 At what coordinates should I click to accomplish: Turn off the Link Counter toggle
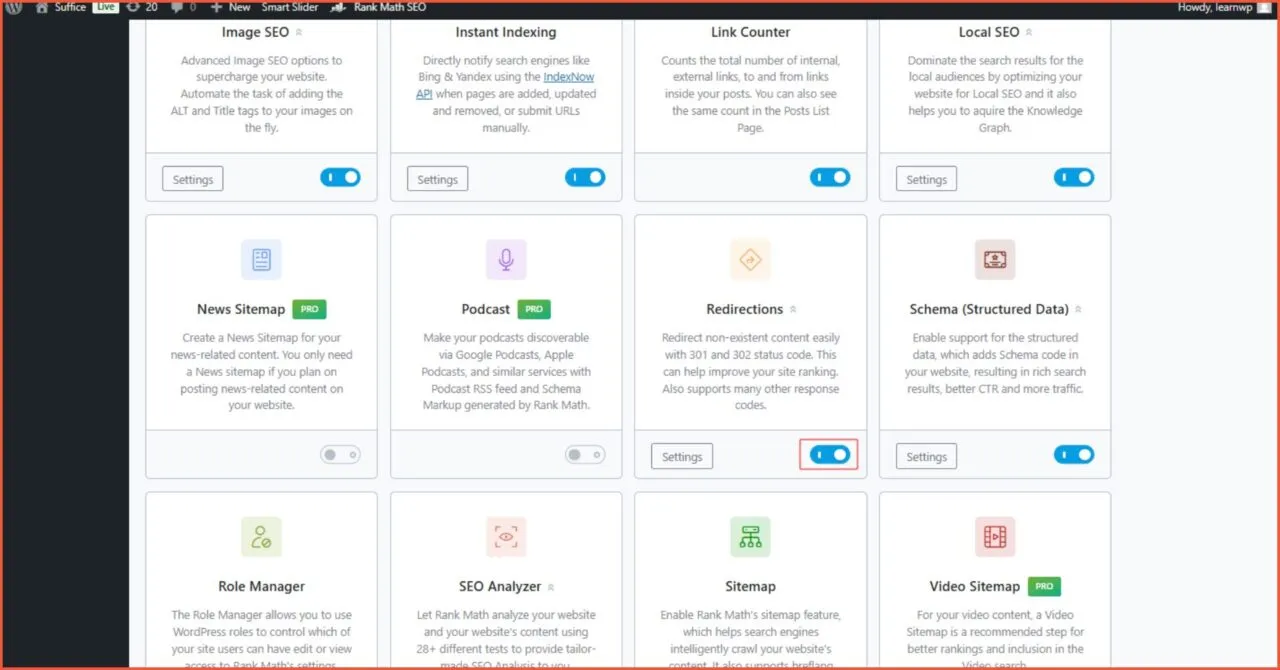[x=829, y=177]
